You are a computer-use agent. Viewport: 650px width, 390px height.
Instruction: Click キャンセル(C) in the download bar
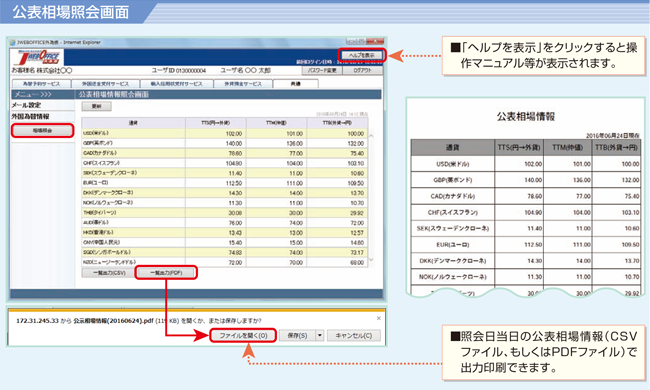pyautogui.click(x=354, y=336)
